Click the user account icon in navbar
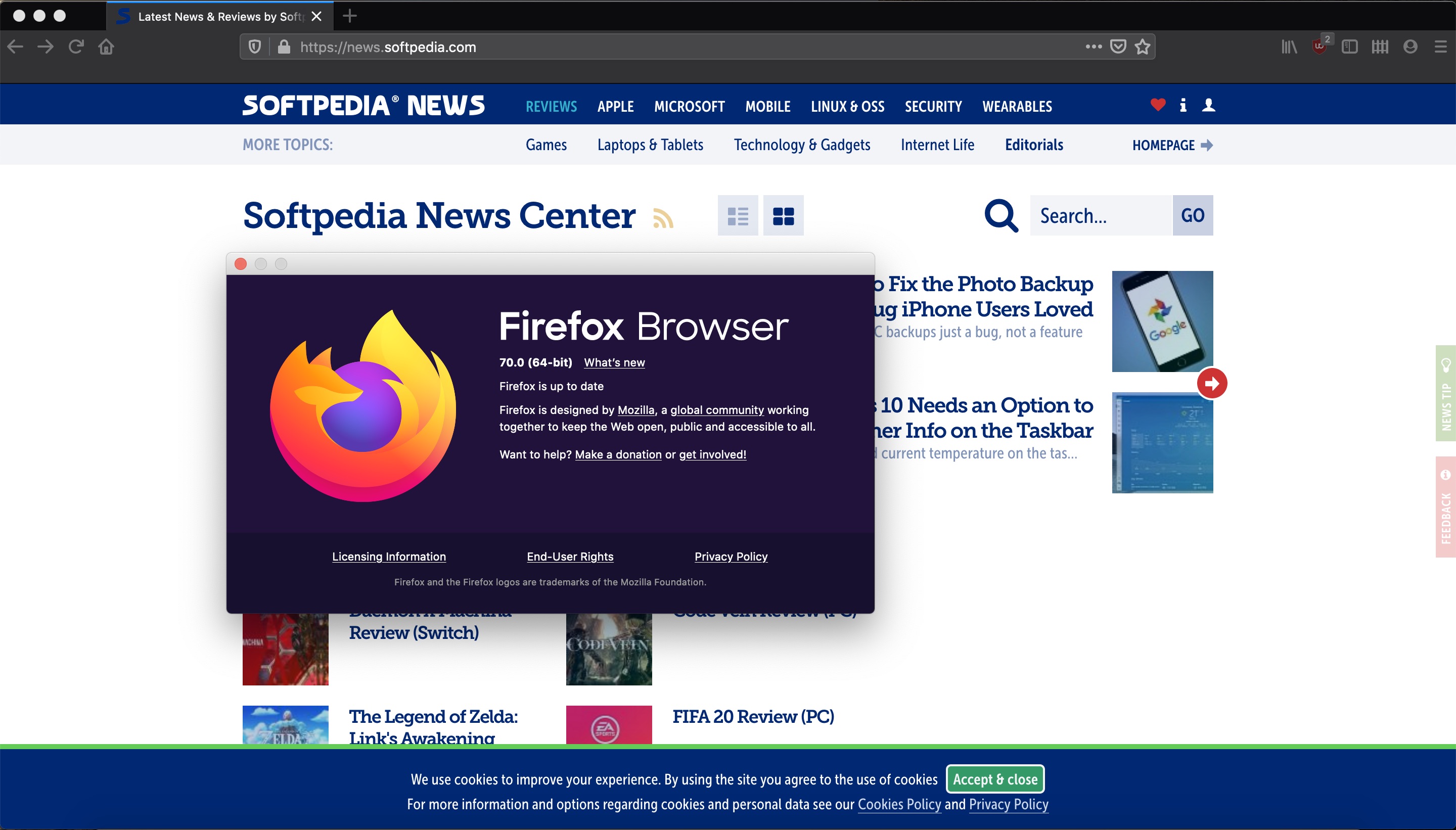Image resolution: width=1456 pixels, height=830 pixels. [x=1209, y=105]
